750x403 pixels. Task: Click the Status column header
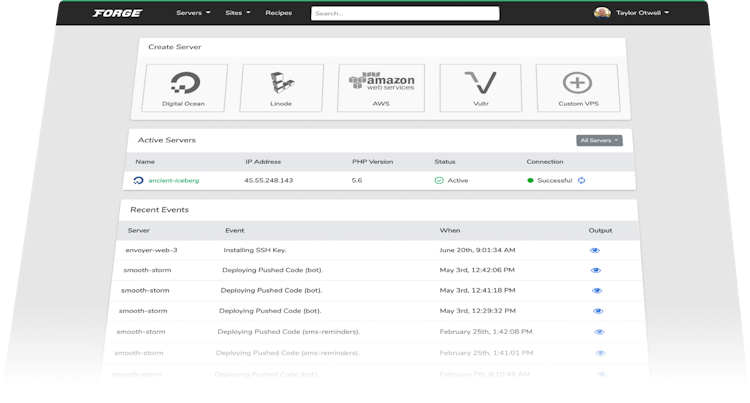[445, 162]
